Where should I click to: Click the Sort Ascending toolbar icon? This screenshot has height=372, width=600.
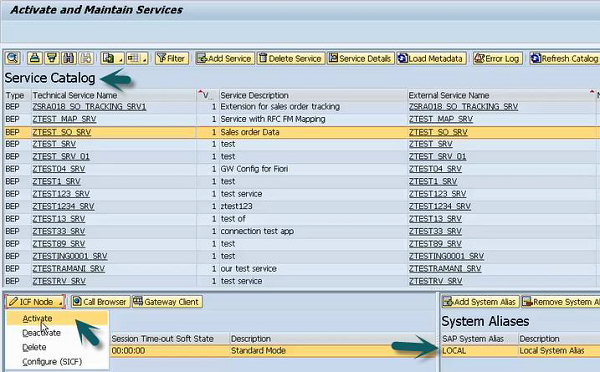pos(35,58)
